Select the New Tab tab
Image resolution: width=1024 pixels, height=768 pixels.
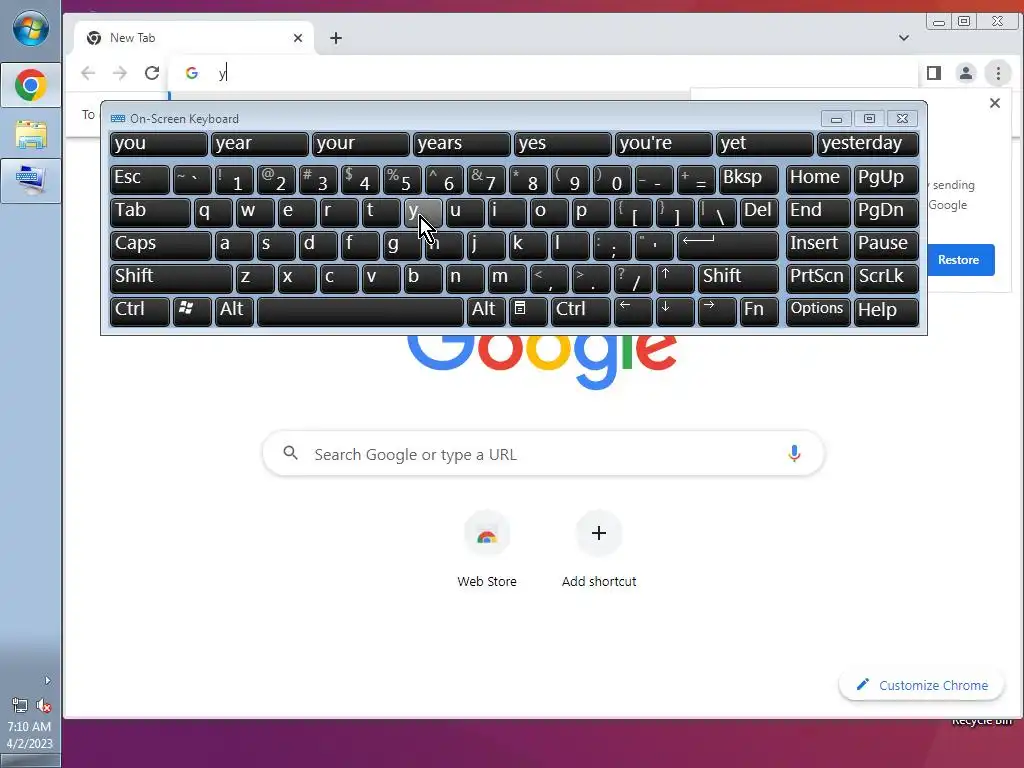193,38
